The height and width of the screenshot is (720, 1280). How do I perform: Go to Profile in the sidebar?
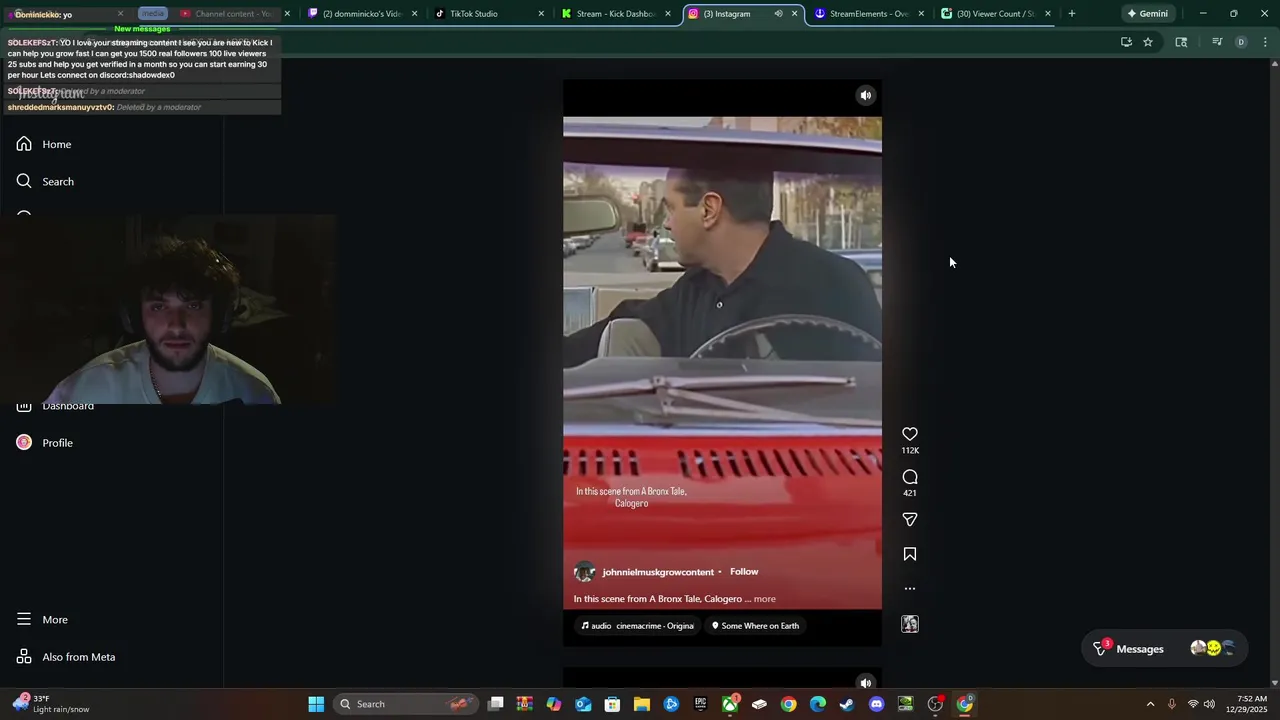click(45, 442)
